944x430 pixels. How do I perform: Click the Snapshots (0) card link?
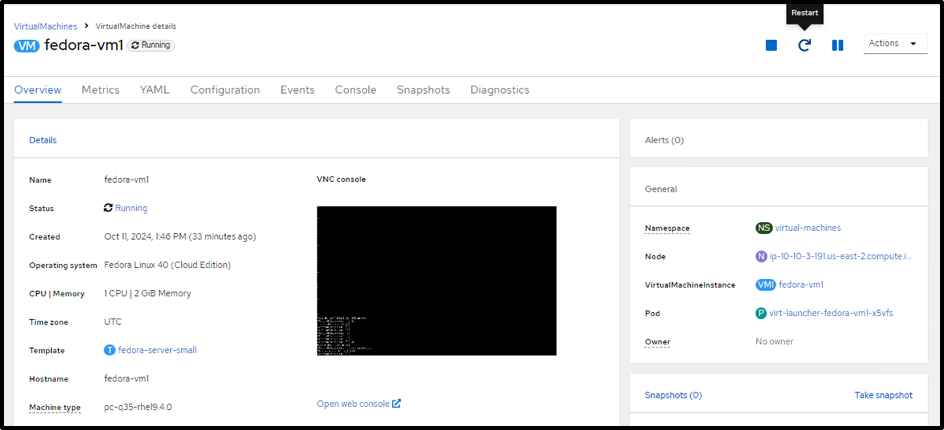point(673,395)
